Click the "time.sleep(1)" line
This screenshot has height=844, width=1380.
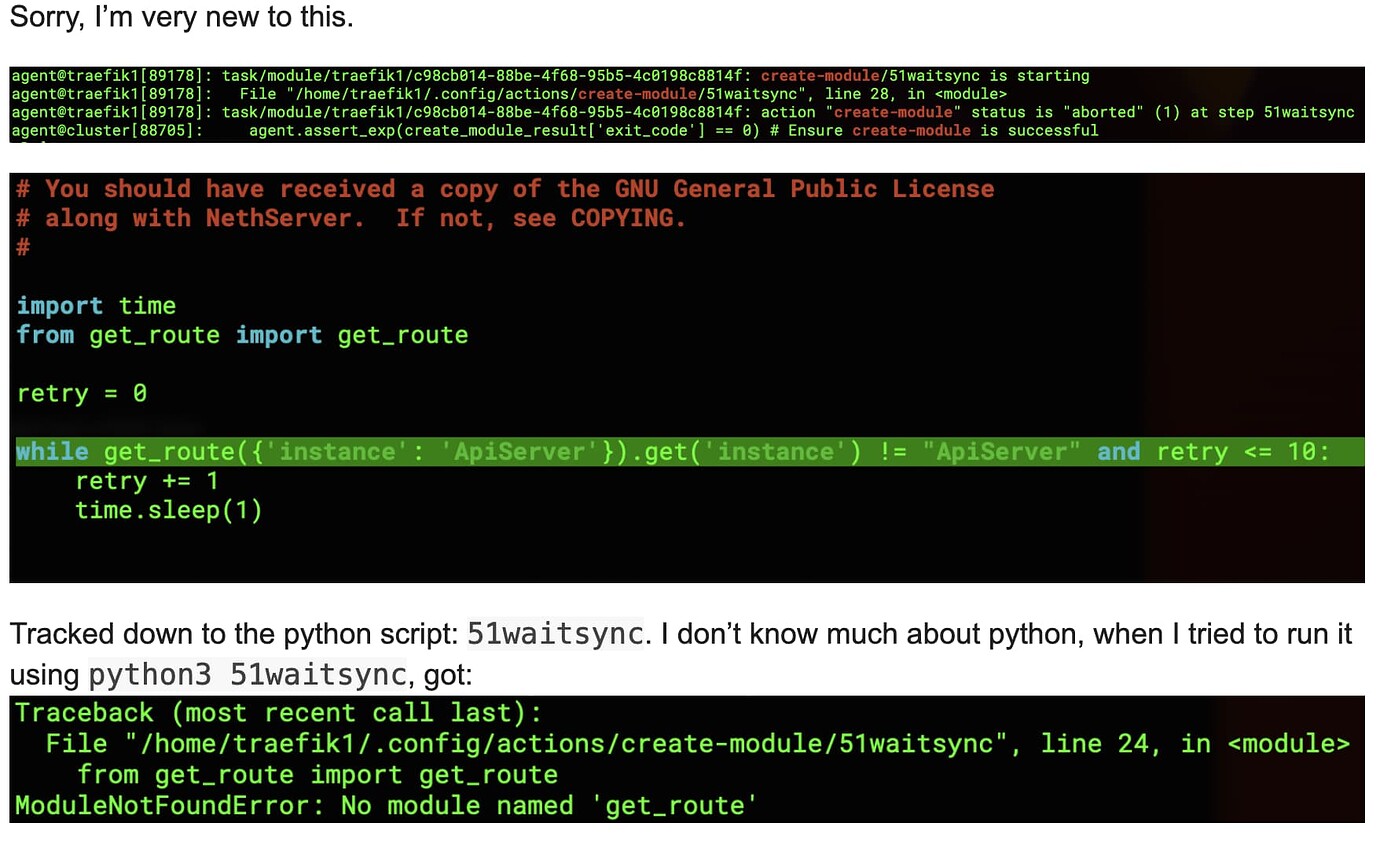click(x=169, y=511)
